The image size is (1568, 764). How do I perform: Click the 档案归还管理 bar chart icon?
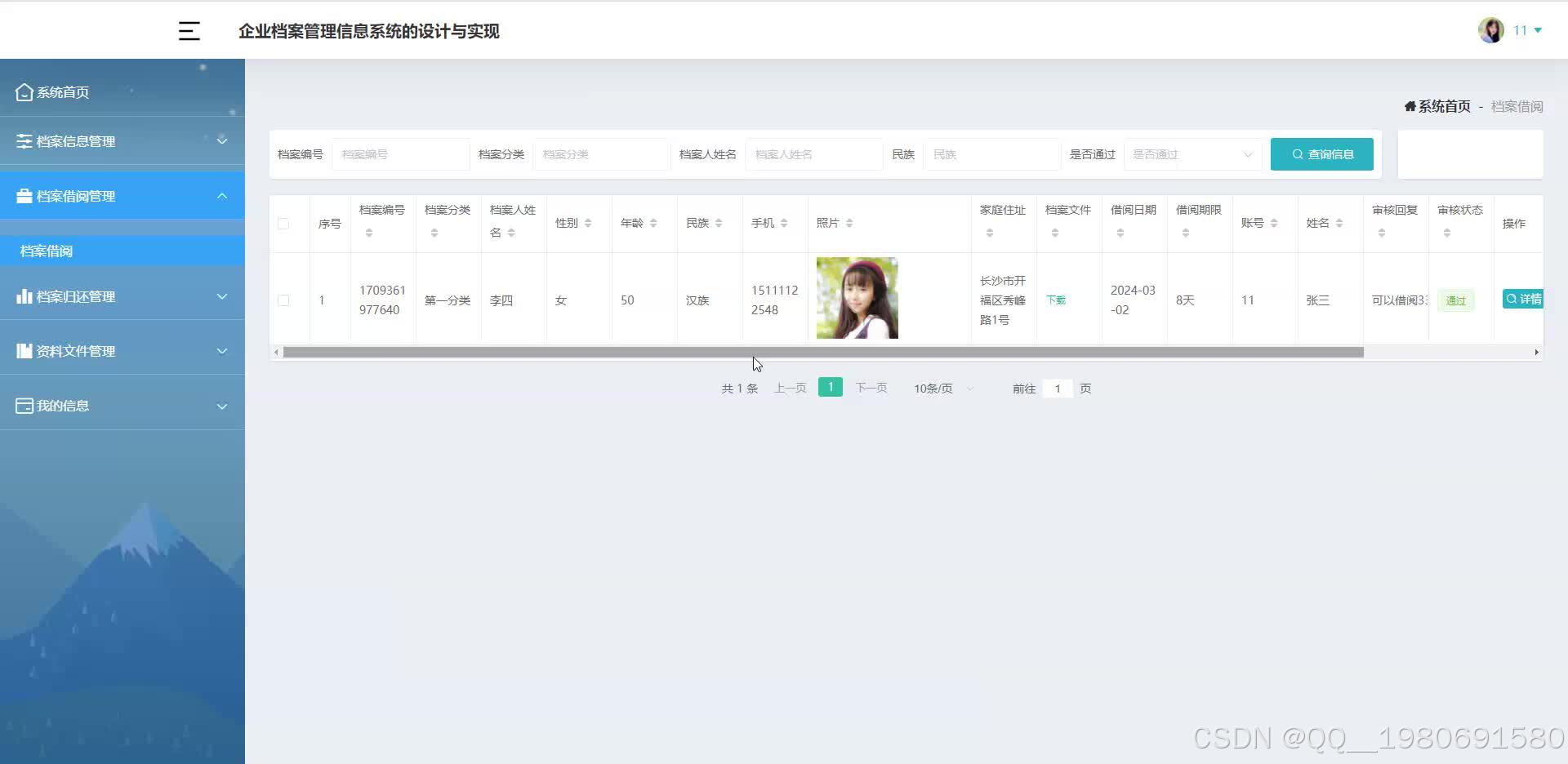[24, 296]
